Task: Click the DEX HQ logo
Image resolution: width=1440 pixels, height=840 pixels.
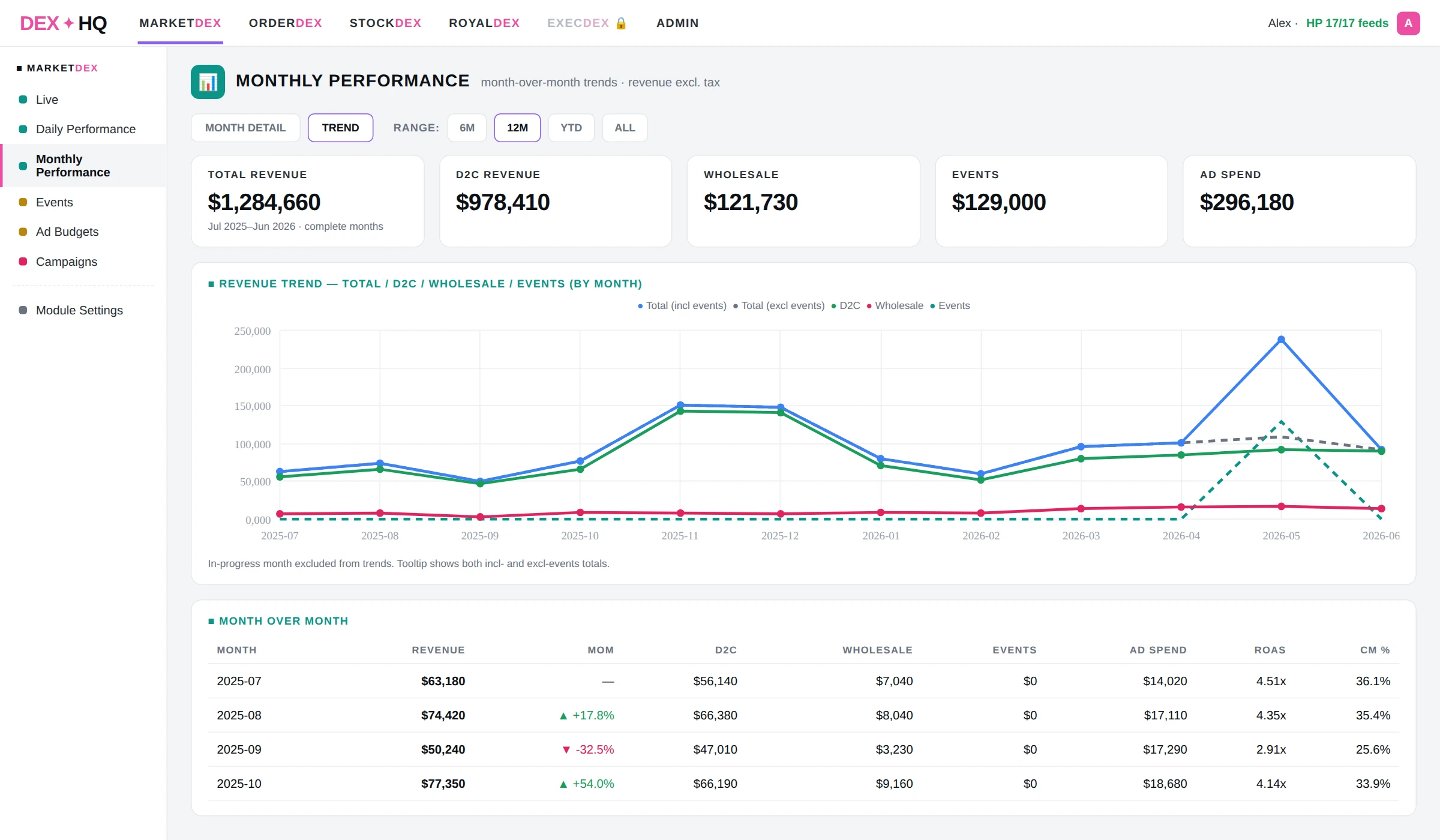Action: point(63,23)
